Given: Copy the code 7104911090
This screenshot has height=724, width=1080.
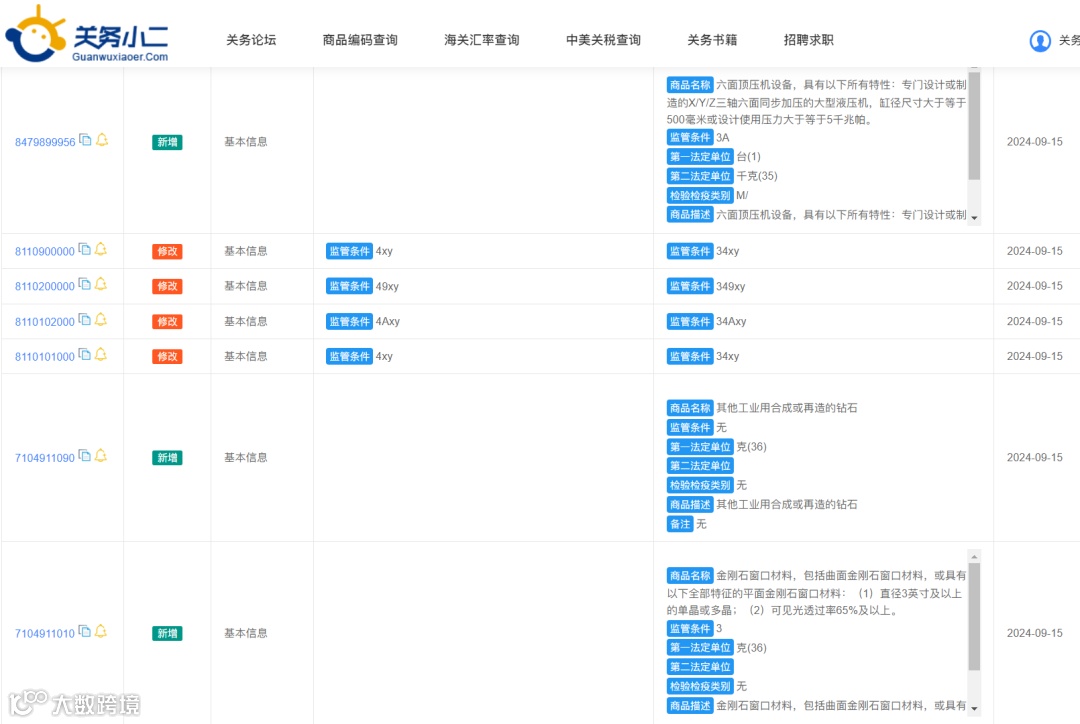Looking at the screenshot, I should (x=85, y=455).
